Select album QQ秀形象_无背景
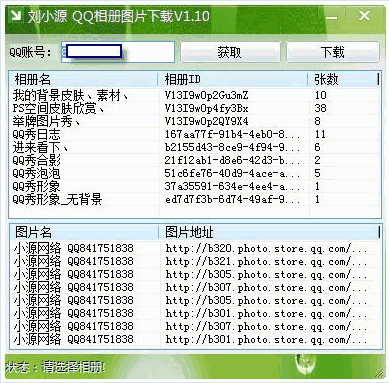This screenshot has height=383, width=389. [x=57, y=199]
